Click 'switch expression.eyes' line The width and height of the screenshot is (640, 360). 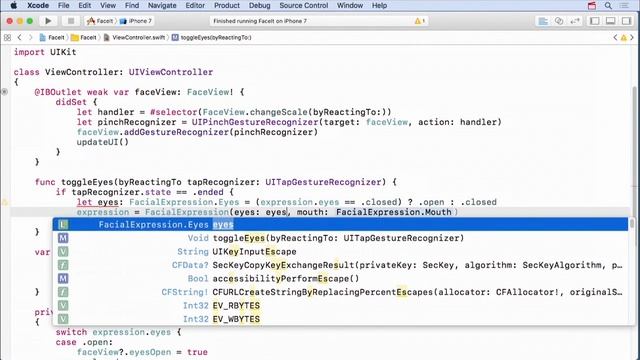point(118,332)
